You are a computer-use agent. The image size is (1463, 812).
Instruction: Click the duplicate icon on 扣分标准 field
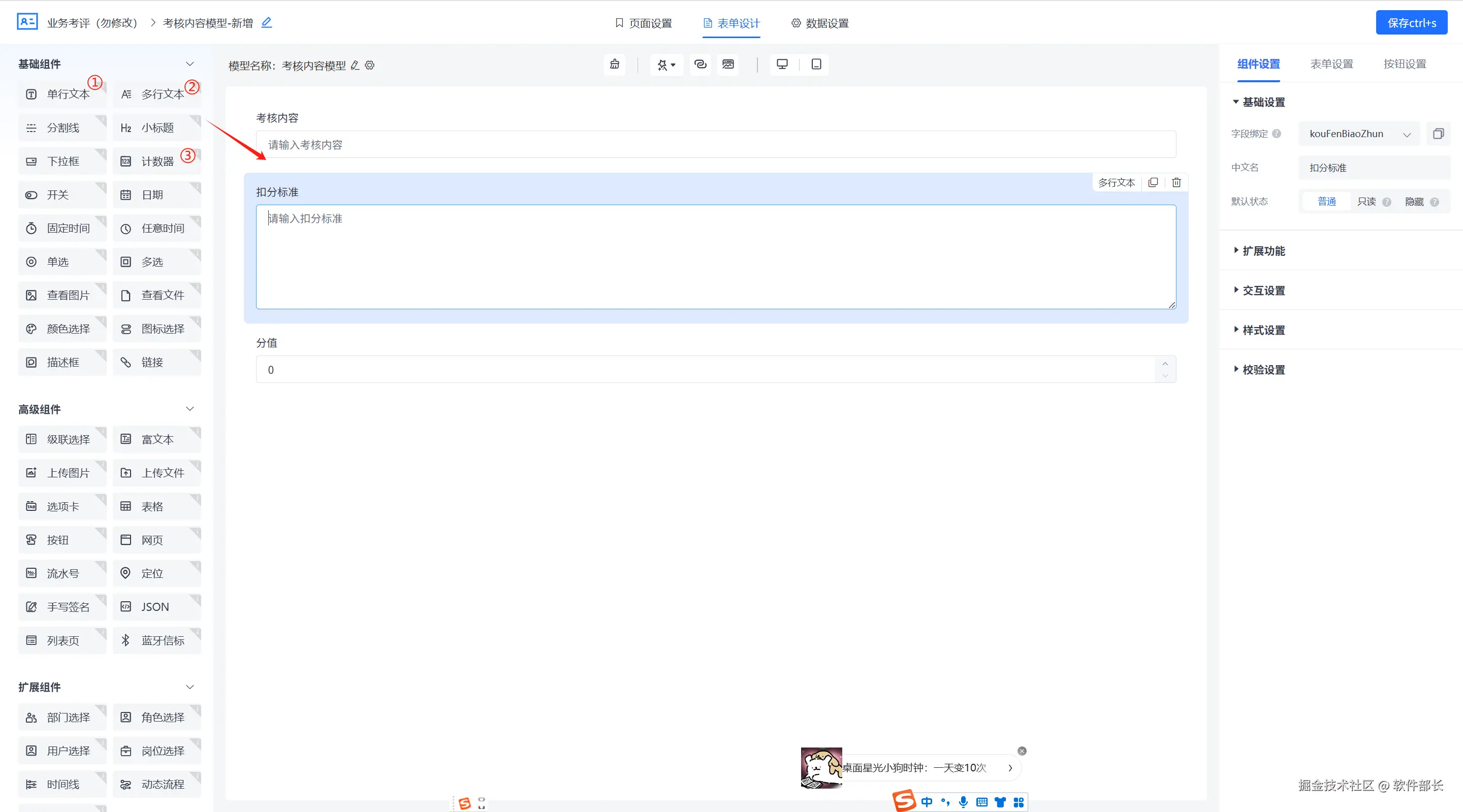1153,182
